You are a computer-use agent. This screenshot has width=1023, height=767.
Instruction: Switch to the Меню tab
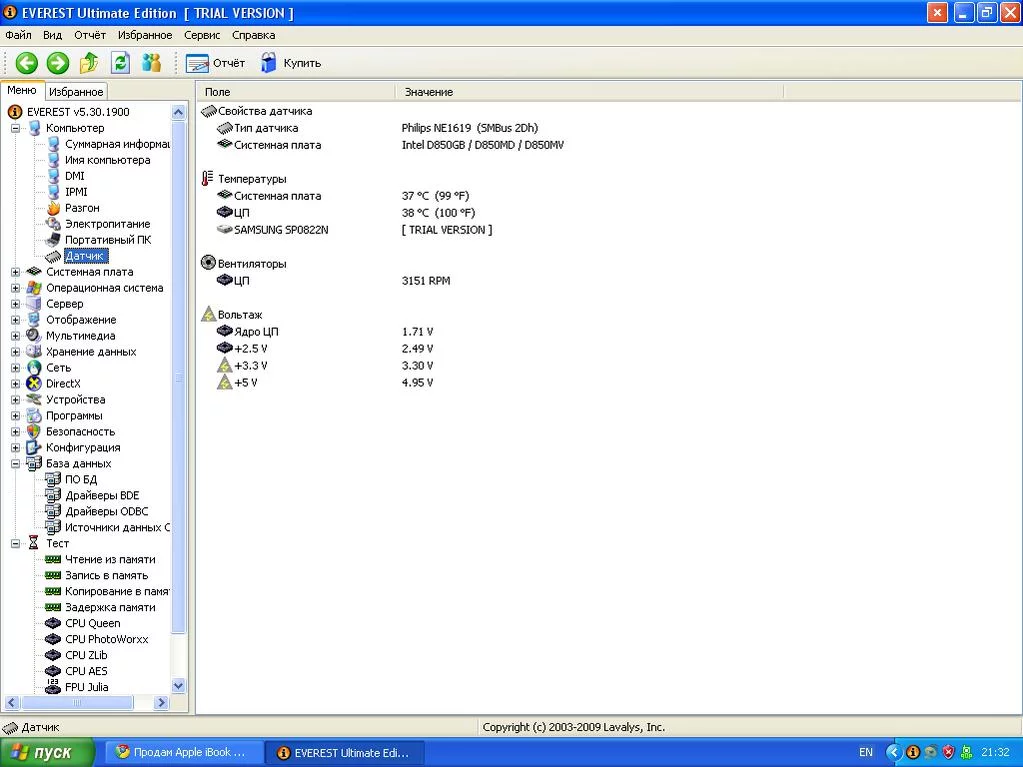click(22, 91)
